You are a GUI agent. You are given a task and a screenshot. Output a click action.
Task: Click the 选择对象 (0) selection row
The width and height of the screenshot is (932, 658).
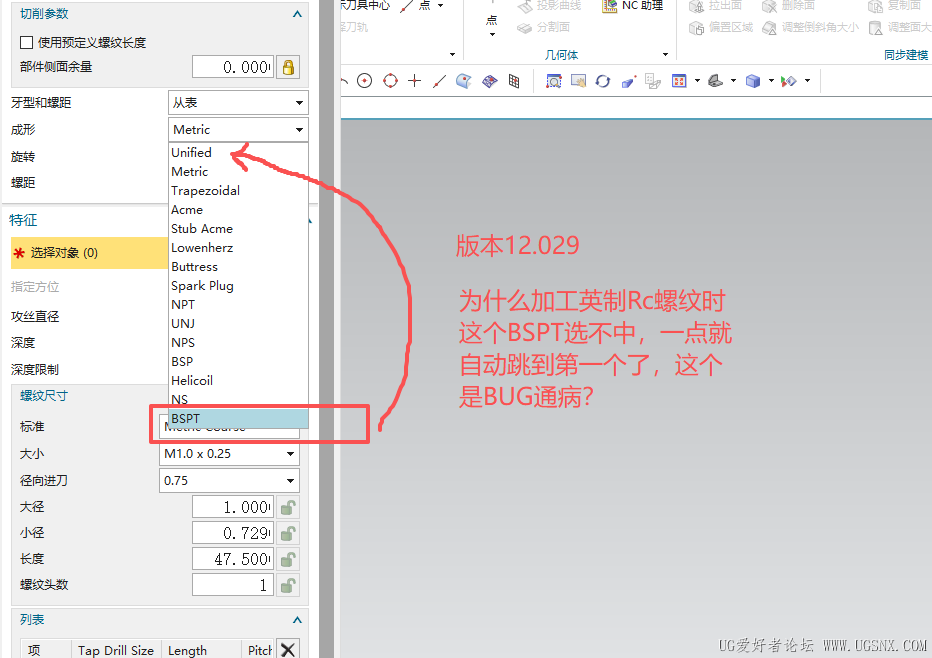click(90, 253)
